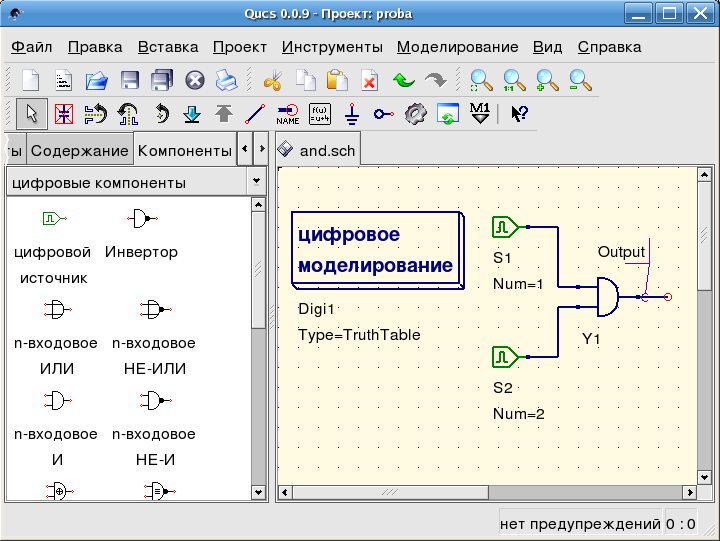This screenshot has height=541, width=720.
Task: Open the digital components category dropdown
Action: (x=256, y=182)
